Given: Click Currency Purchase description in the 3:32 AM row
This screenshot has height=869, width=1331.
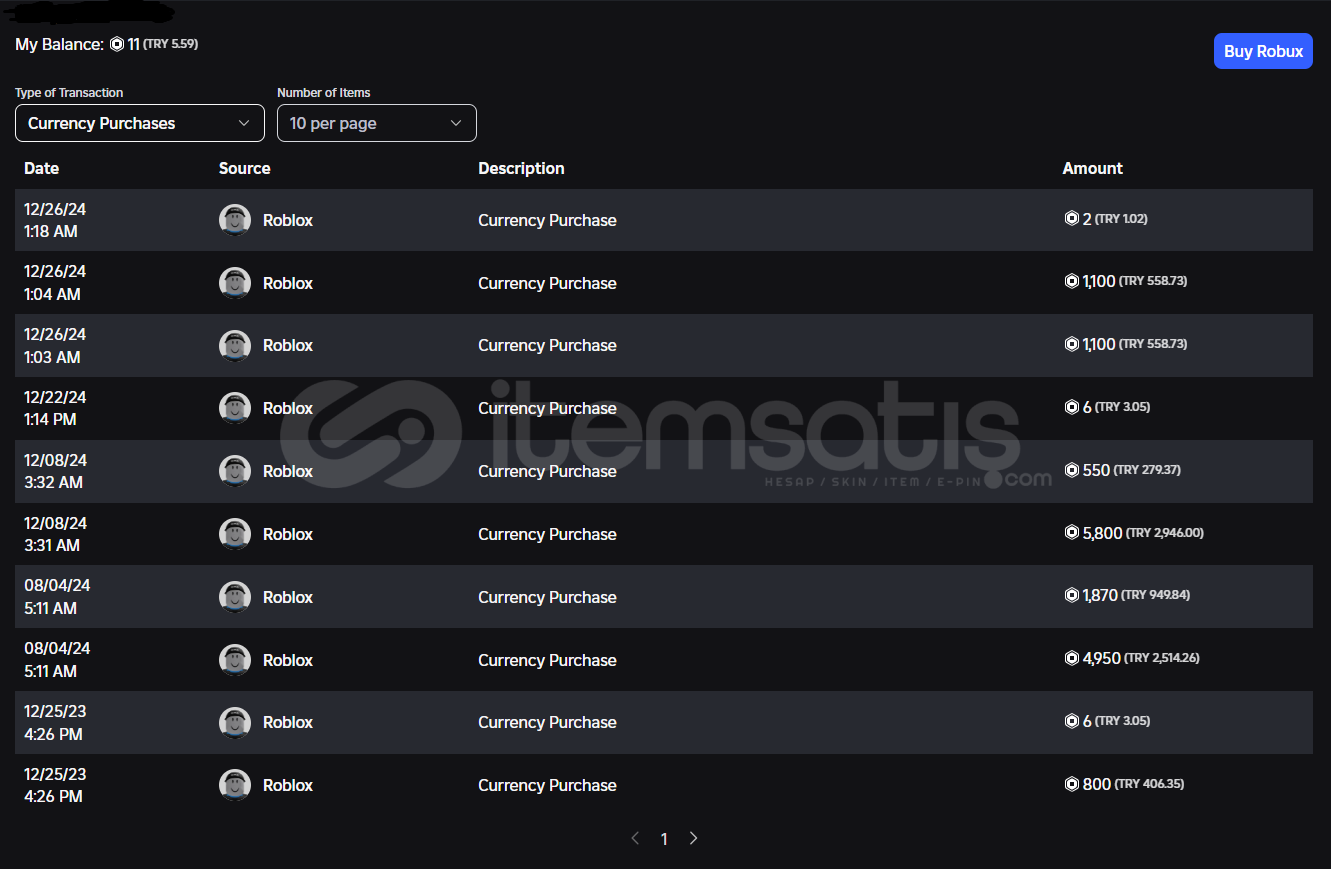Looking at the screenshot, I should 547,471.
